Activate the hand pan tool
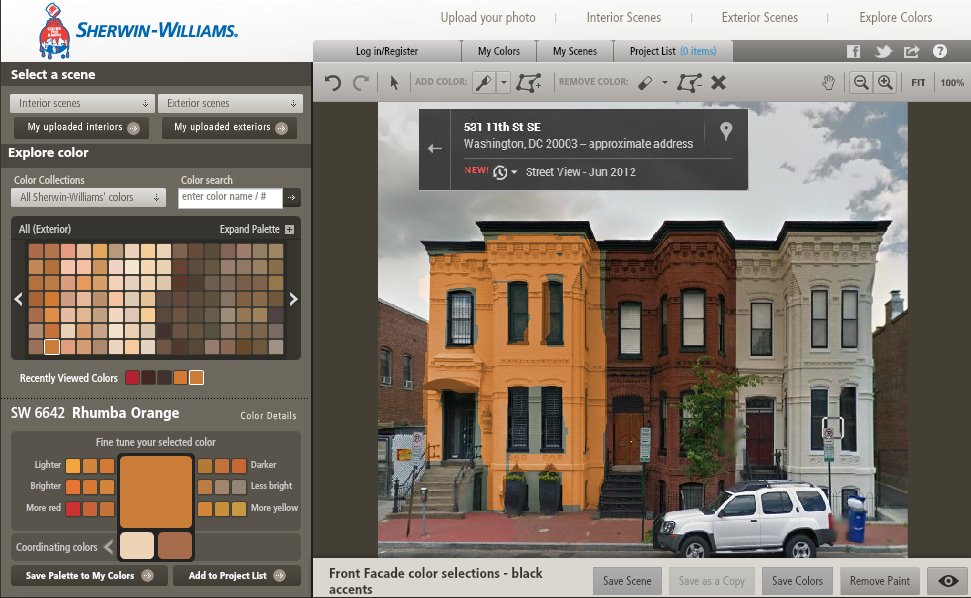 (828, 82)
